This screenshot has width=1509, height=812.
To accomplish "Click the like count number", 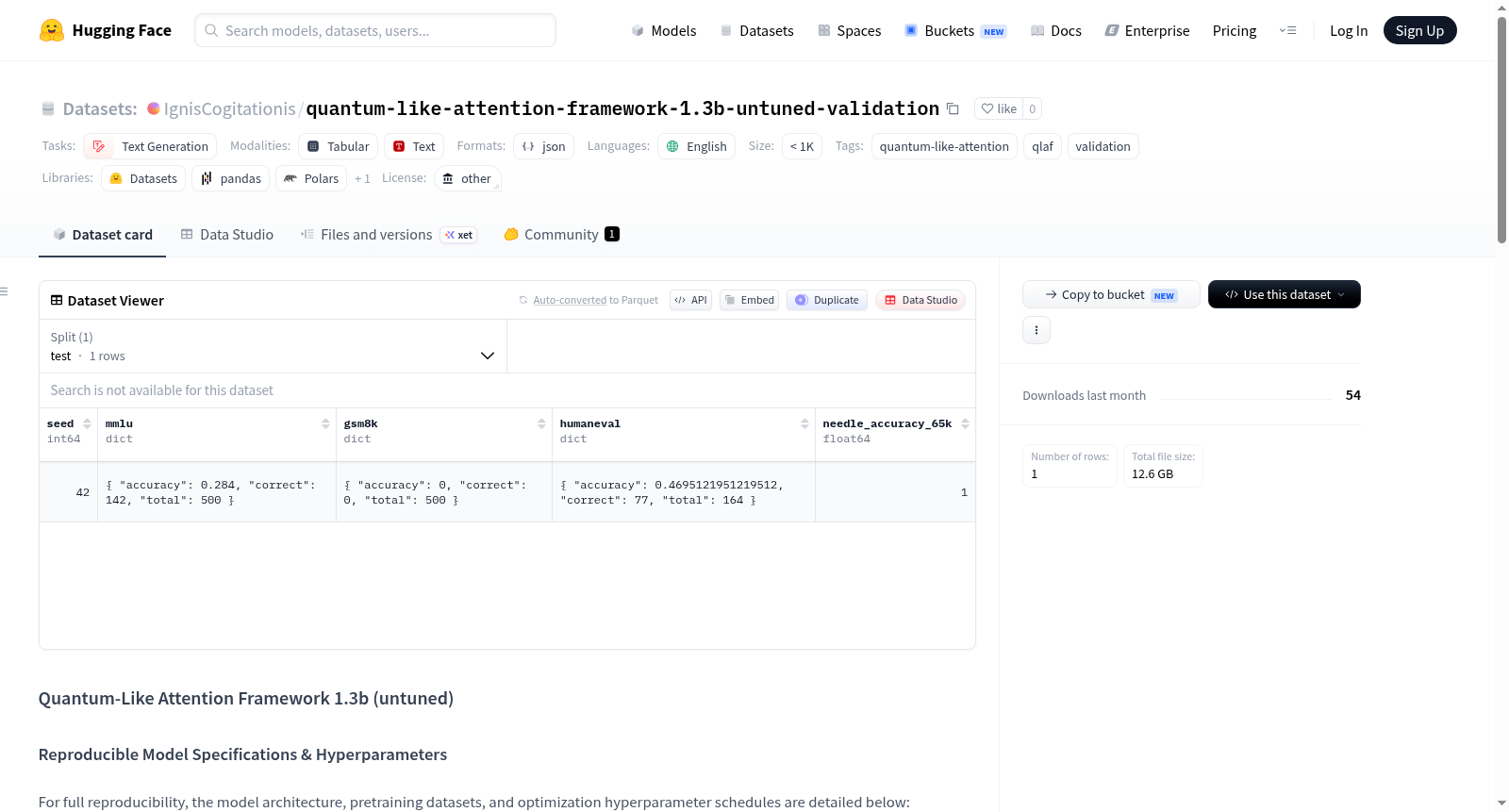I will (1033, 108).
